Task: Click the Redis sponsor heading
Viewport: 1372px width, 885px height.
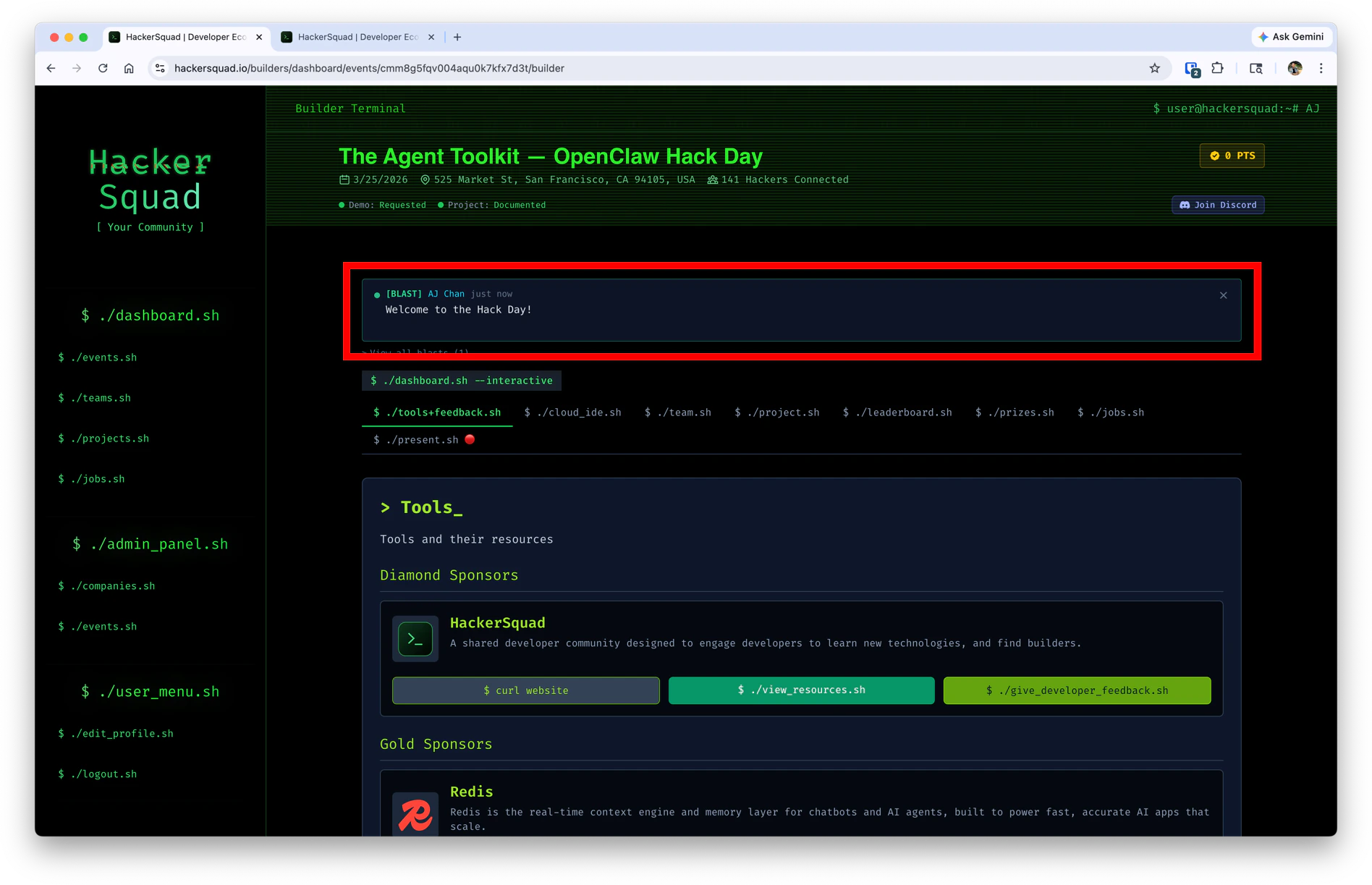Action: (x=472, y=792)
